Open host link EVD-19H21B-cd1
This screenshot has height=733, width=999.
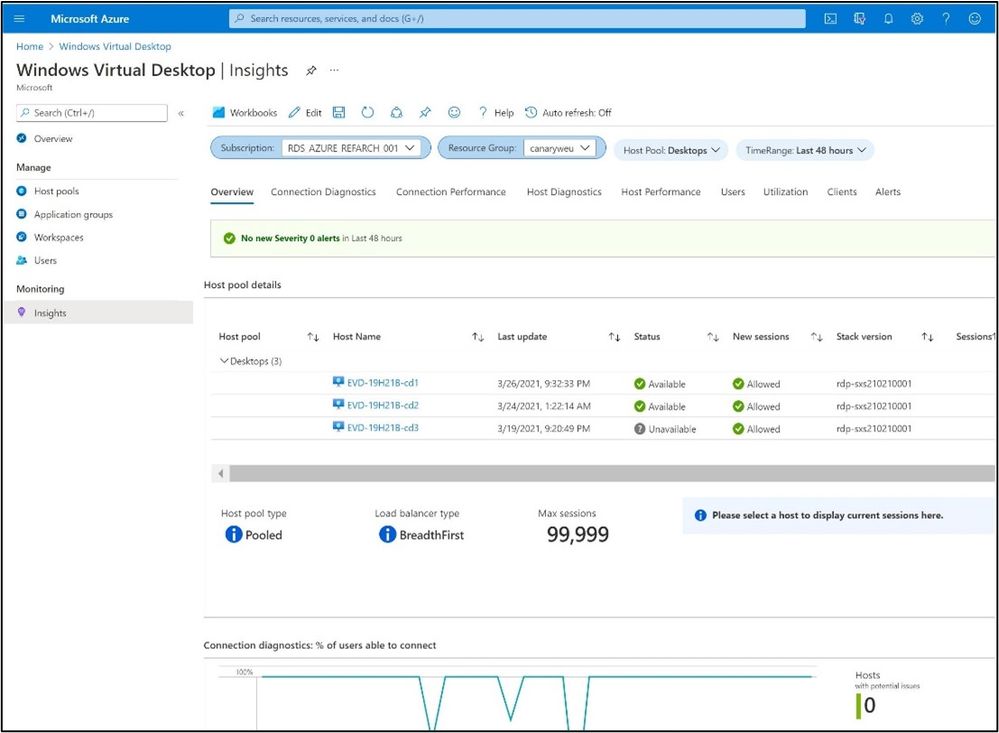pos(382,383)
